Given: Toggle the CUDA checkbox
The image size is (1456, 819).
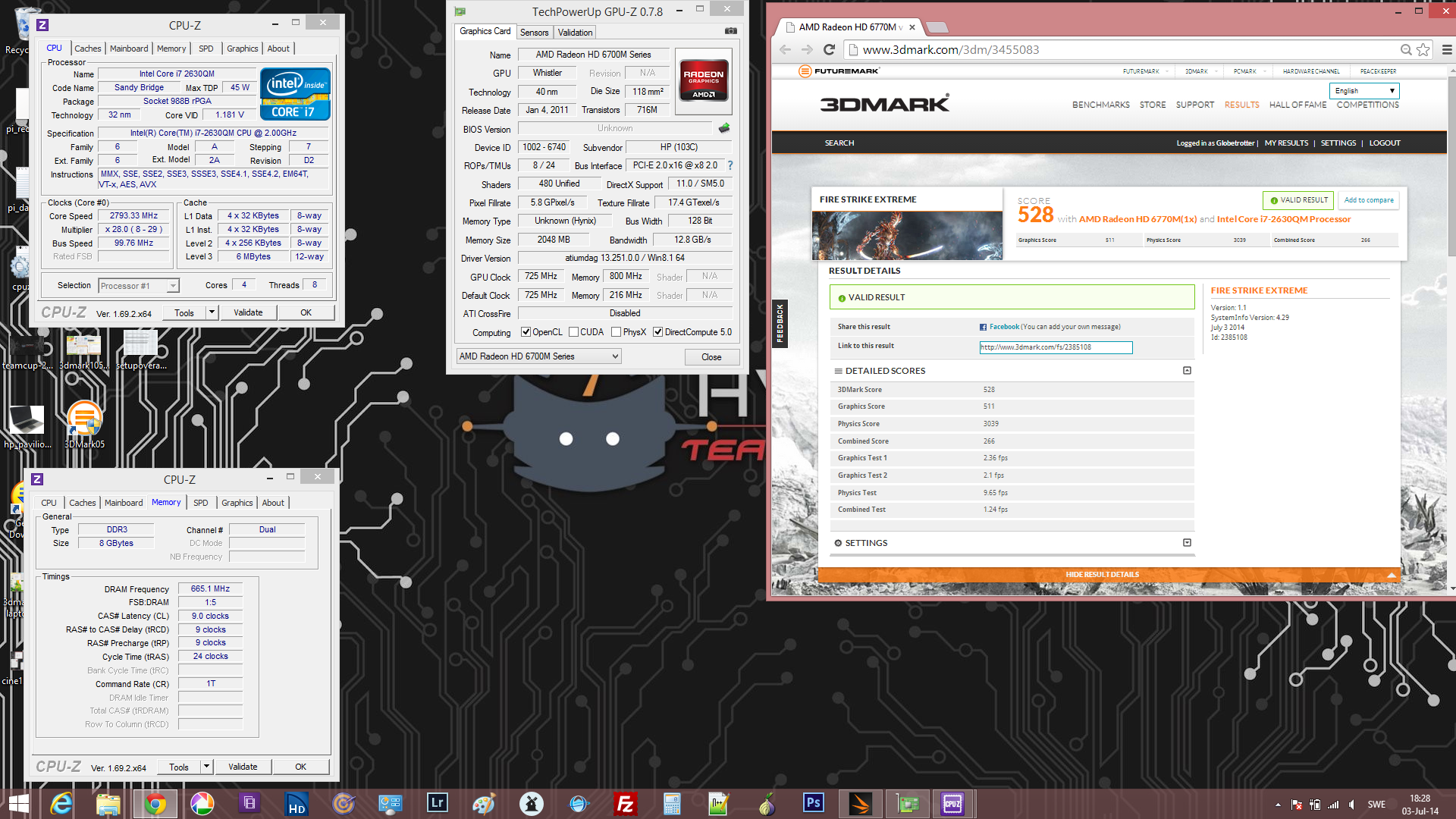Looking at the screenshot, I should (x=573, y=332).
